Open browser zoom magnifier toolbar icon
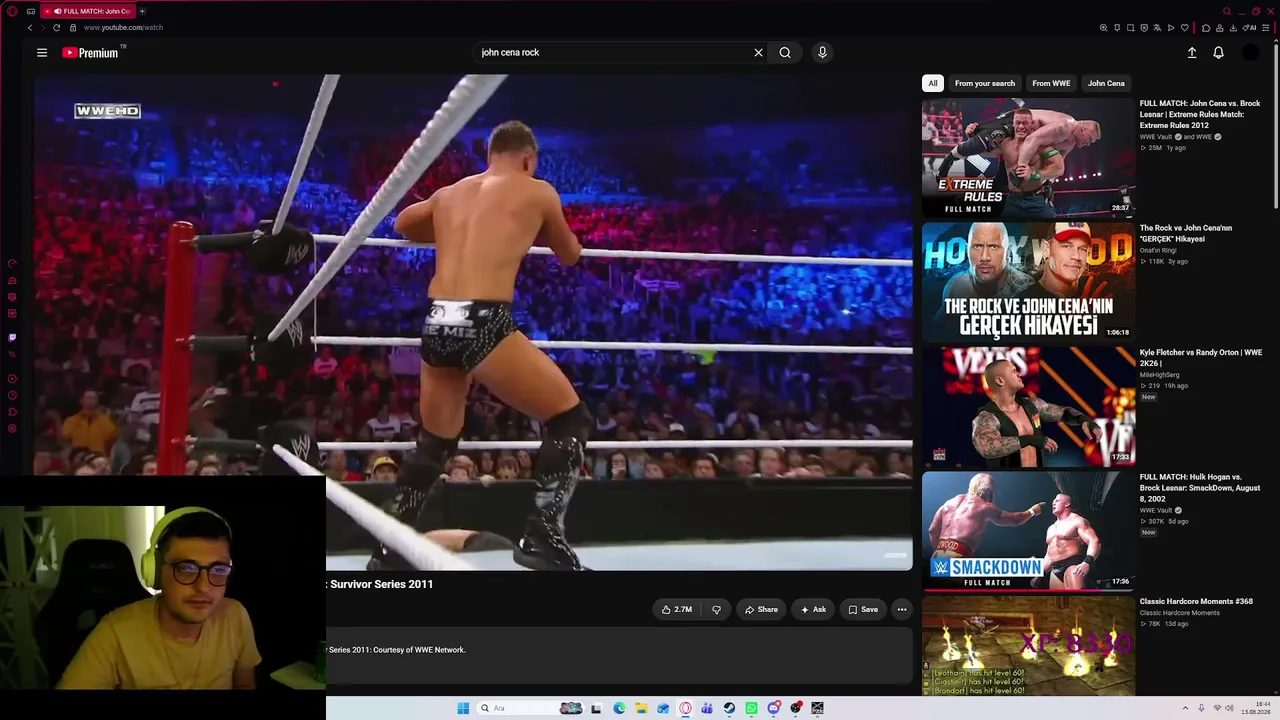The height and width of the screenshot is (720, 1280). (1103, 28)
